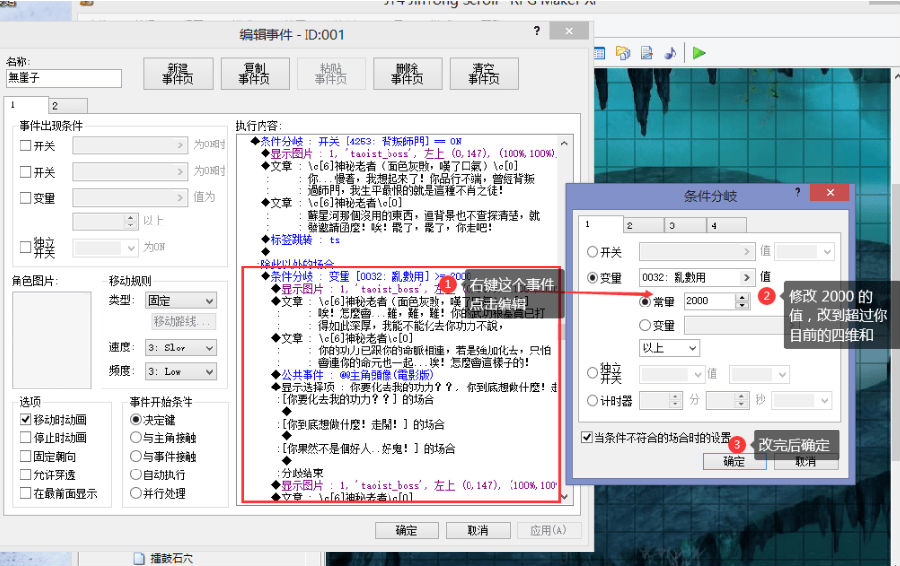
Task: Click 确定 in the 条件分岐 dialog
Action: click(x=734, y=462)
